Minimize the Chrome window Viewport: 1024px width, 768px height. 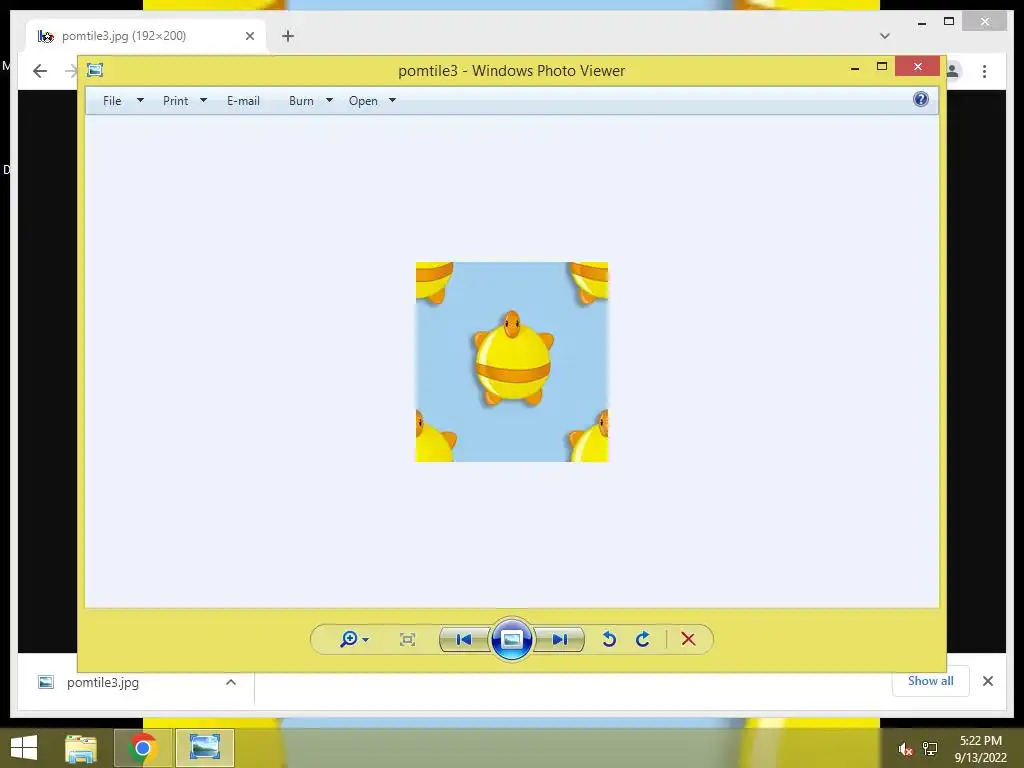[x=921, y=22]
